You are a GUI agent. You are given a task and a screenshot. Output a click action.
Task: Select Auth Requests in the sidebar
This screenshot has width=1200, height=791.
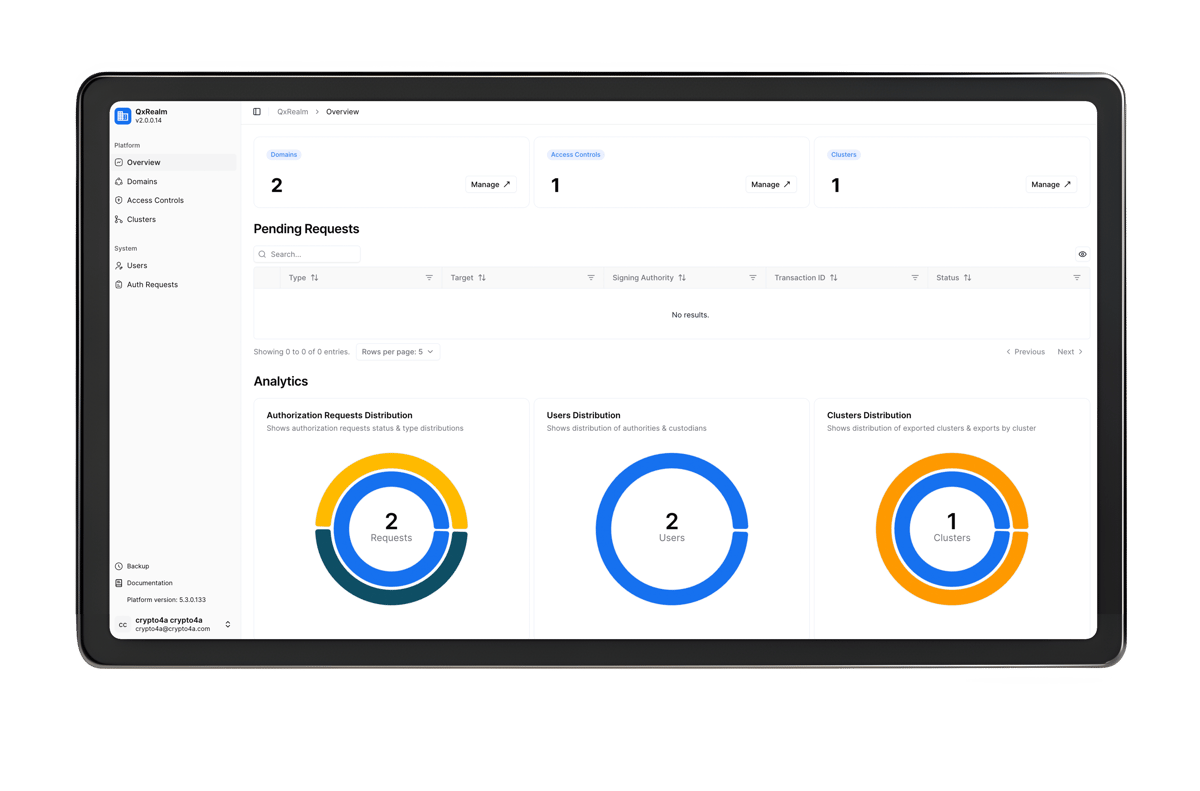(152, 285)
